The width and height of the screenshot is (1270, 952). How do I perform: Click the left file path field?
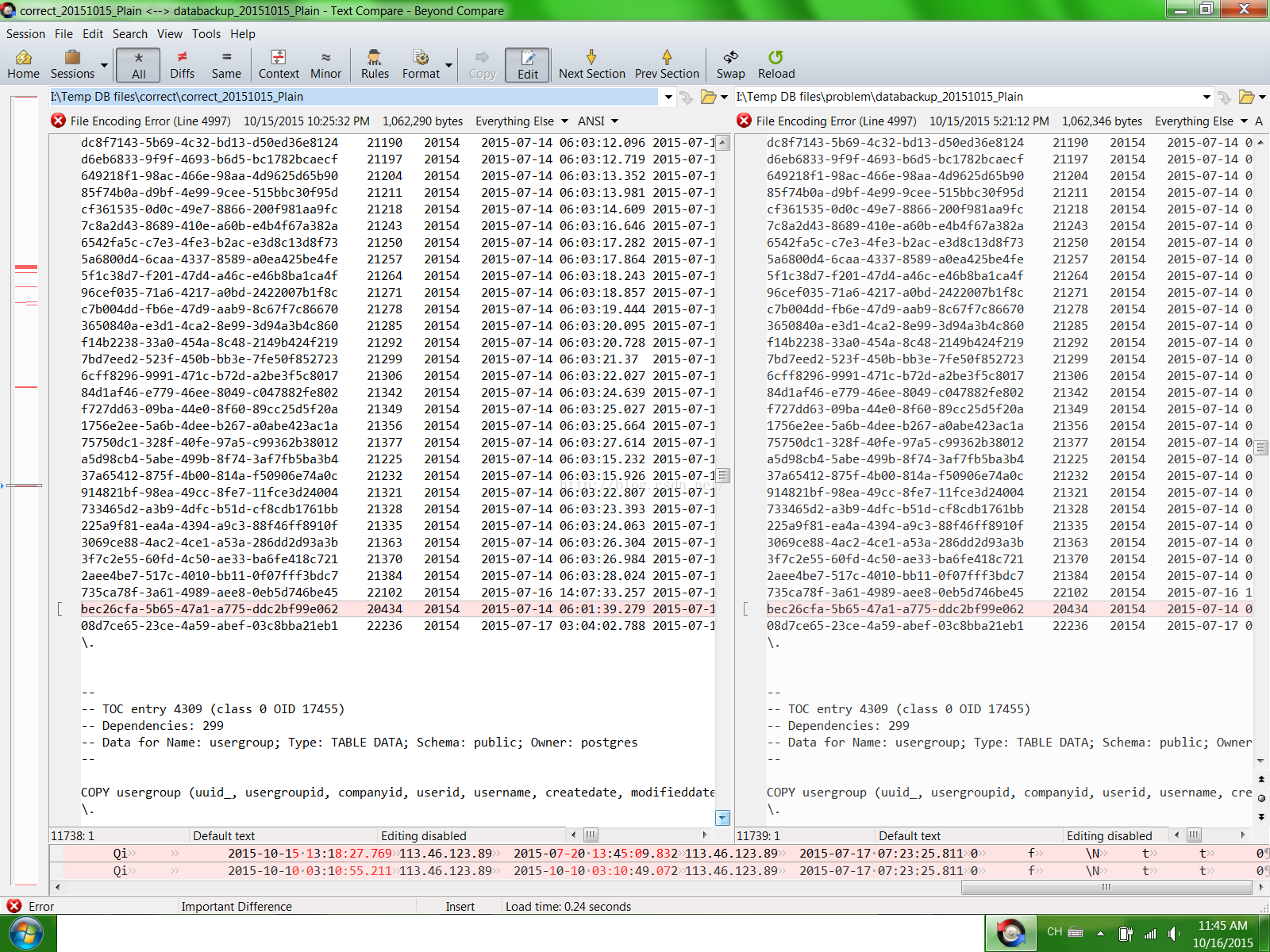click(353, 97)
